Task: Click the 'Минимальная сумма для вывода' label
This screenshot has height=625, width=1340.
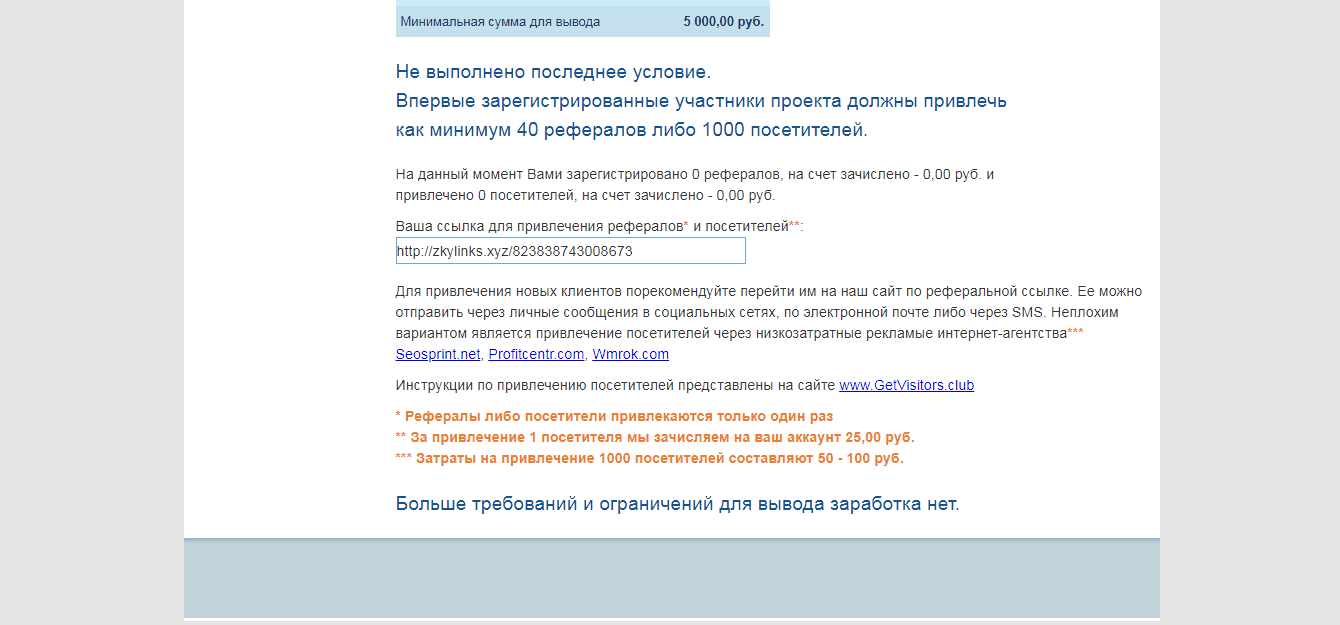Action: (500, 22)
